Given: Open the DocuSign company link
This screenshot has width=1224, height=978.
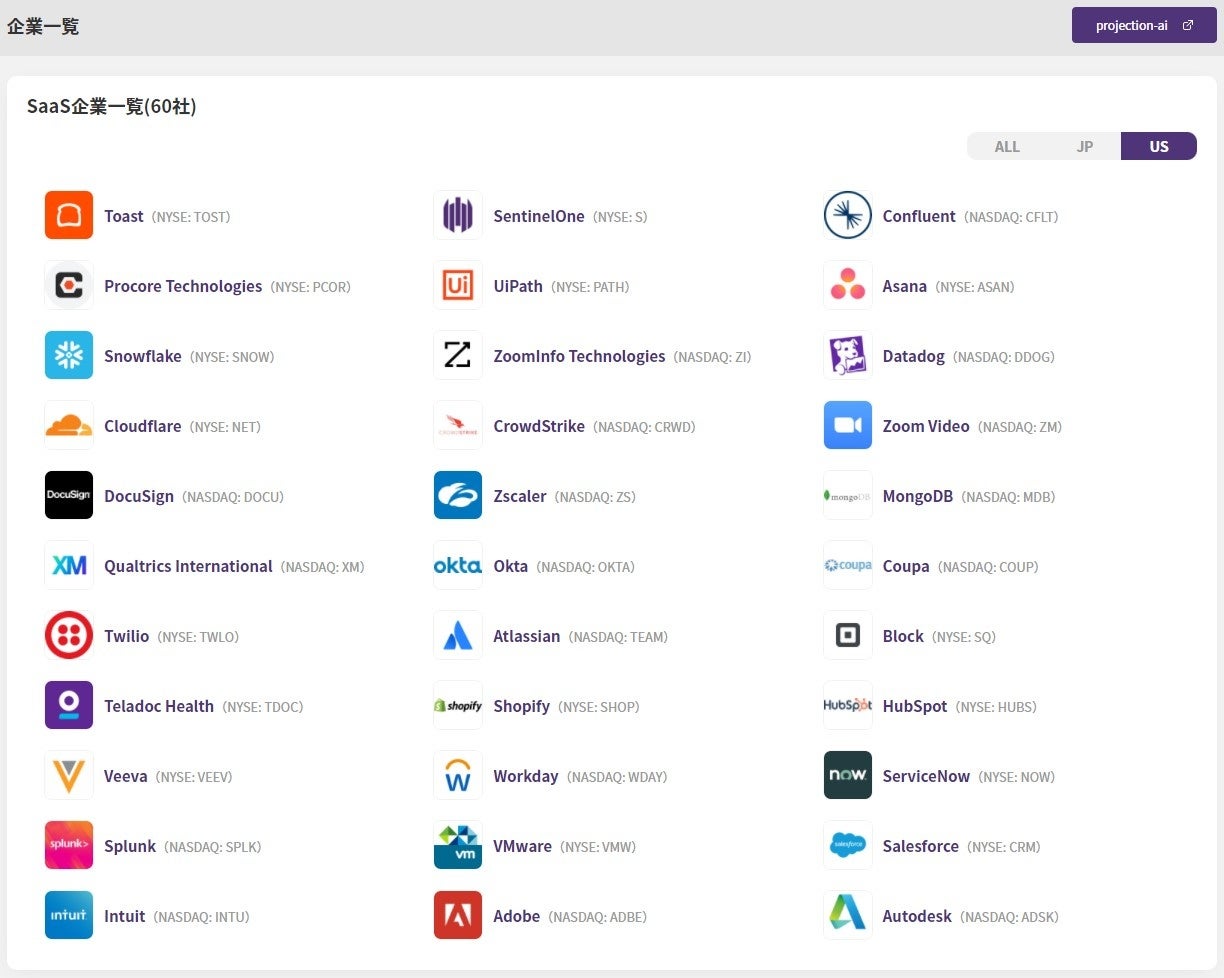Looking at the screenshot, I should (x=139, y=496).
